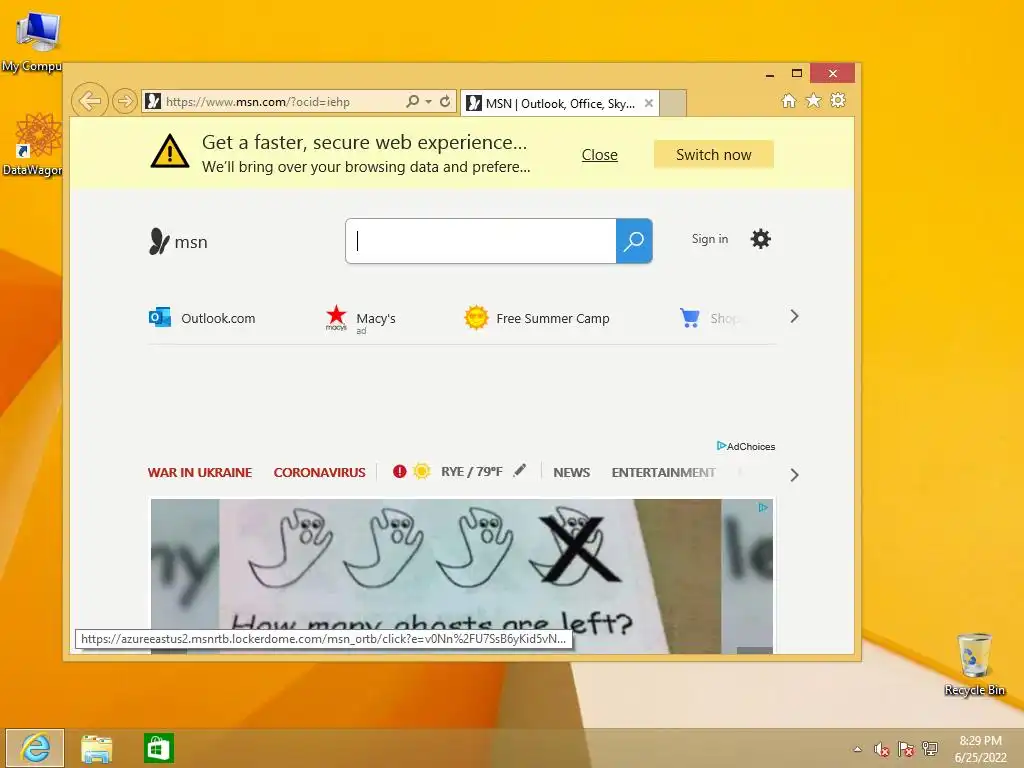
Task: Select the My Computer desktop icon
Action: pyautogui.click(x=33, y=42)
